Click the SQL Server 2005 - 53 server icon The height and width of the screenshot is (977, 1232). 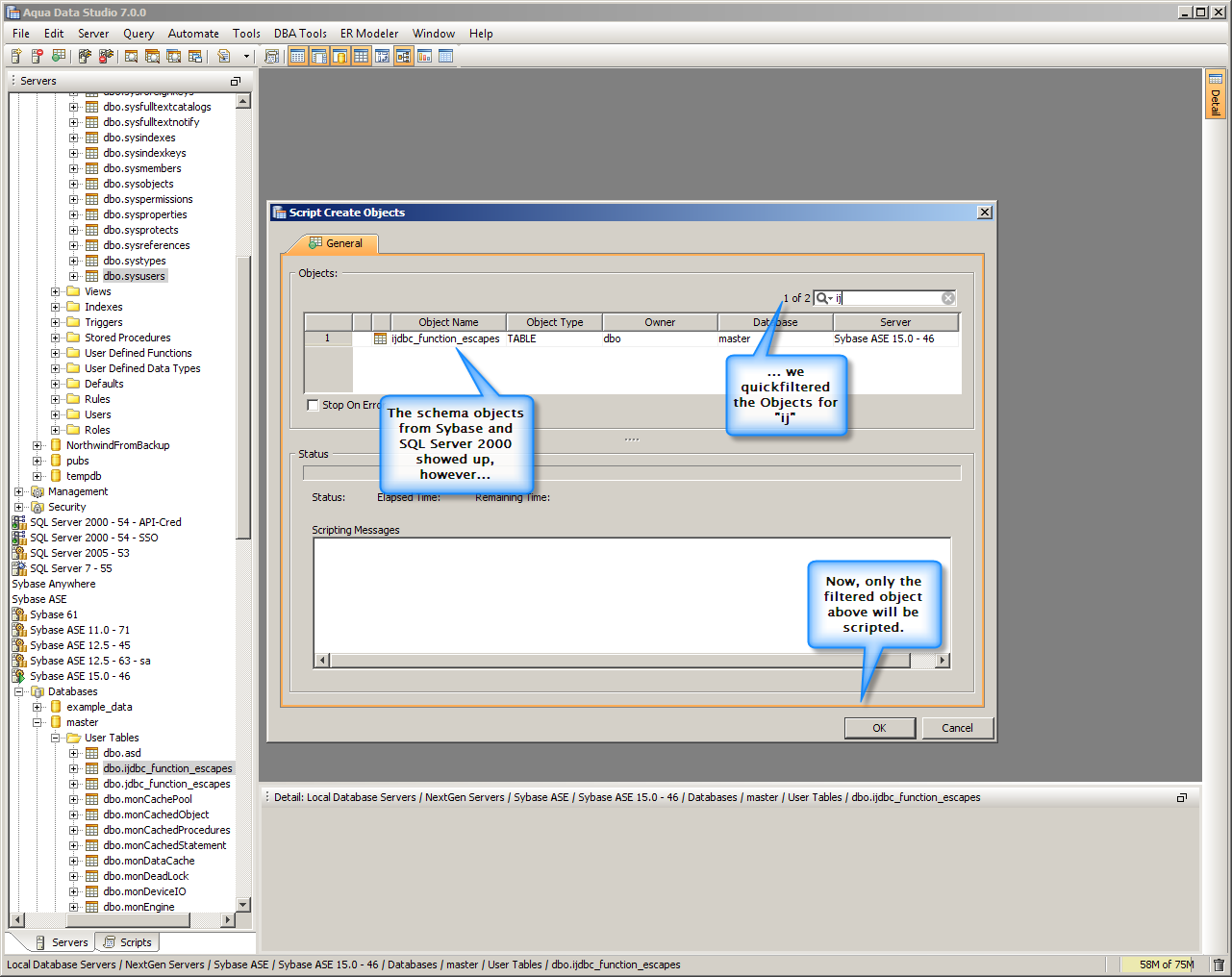pyautogui.click(x=19, y=553)
